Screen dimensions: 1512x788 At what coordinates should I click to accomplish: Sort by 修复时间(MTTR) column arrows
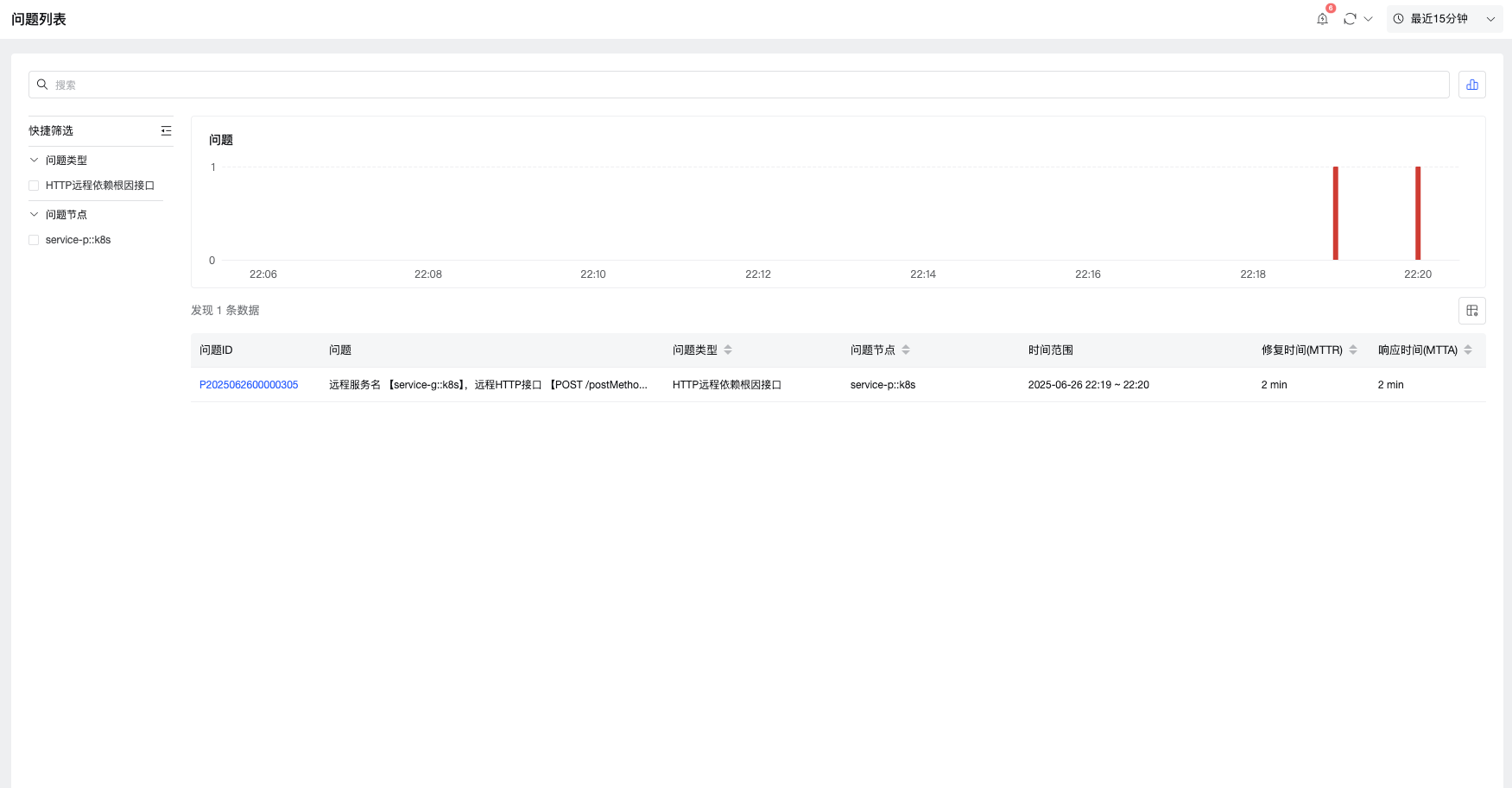pos(1353,350)
